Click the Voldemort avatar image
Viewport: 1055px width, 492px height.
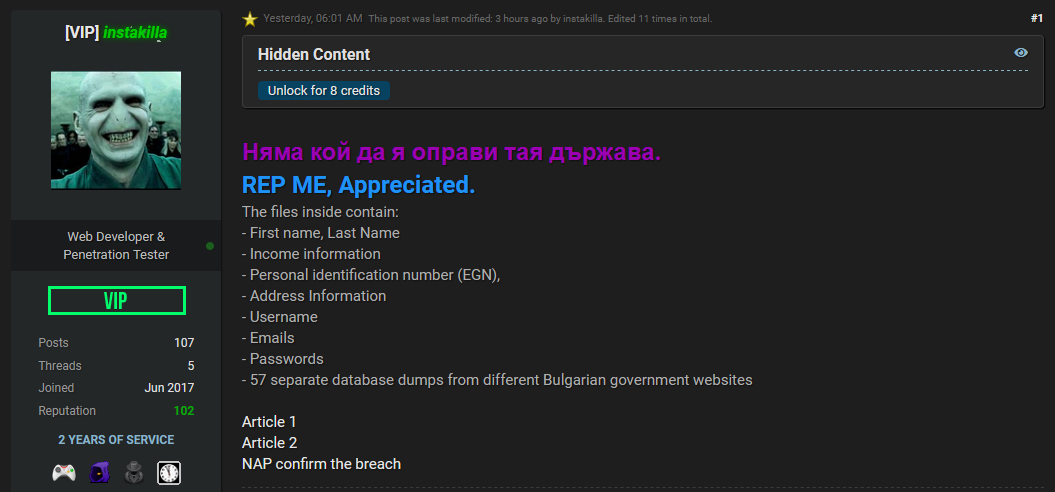click(x=116, y=130)
